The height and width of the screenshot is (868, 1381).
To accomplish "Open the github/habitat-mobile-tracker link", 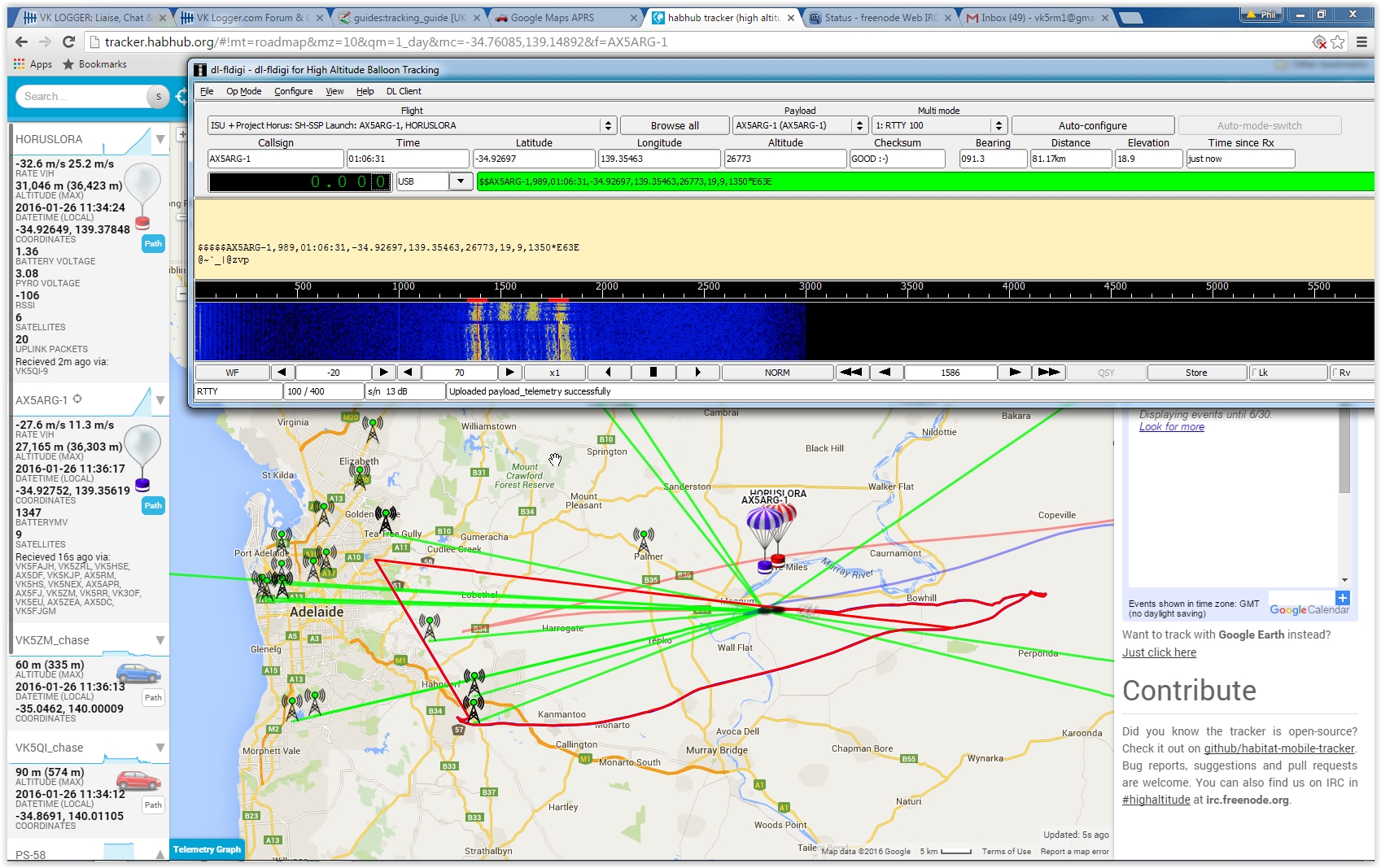I will pyautogui.click(x=1279, y=748).
